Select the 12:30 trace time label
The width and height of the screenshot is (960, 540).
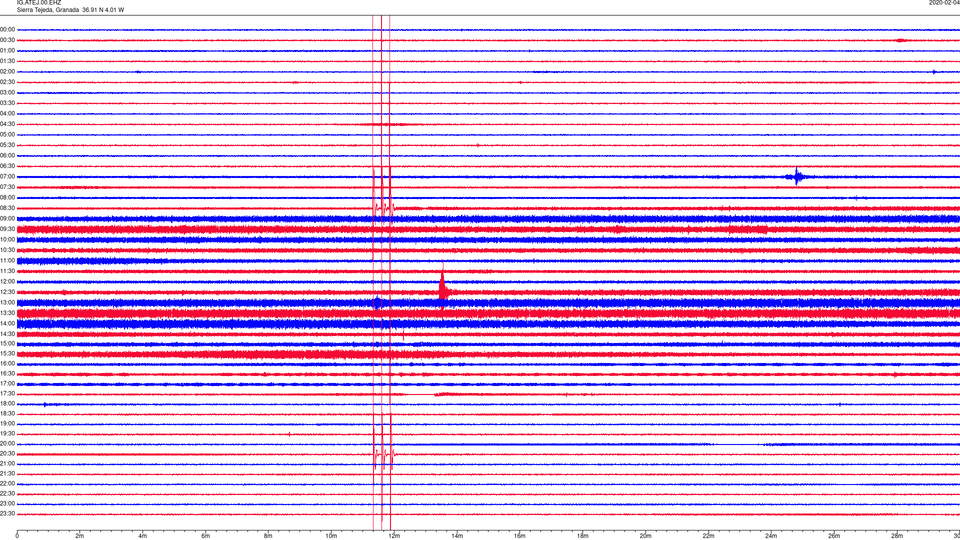coord(8,292)
